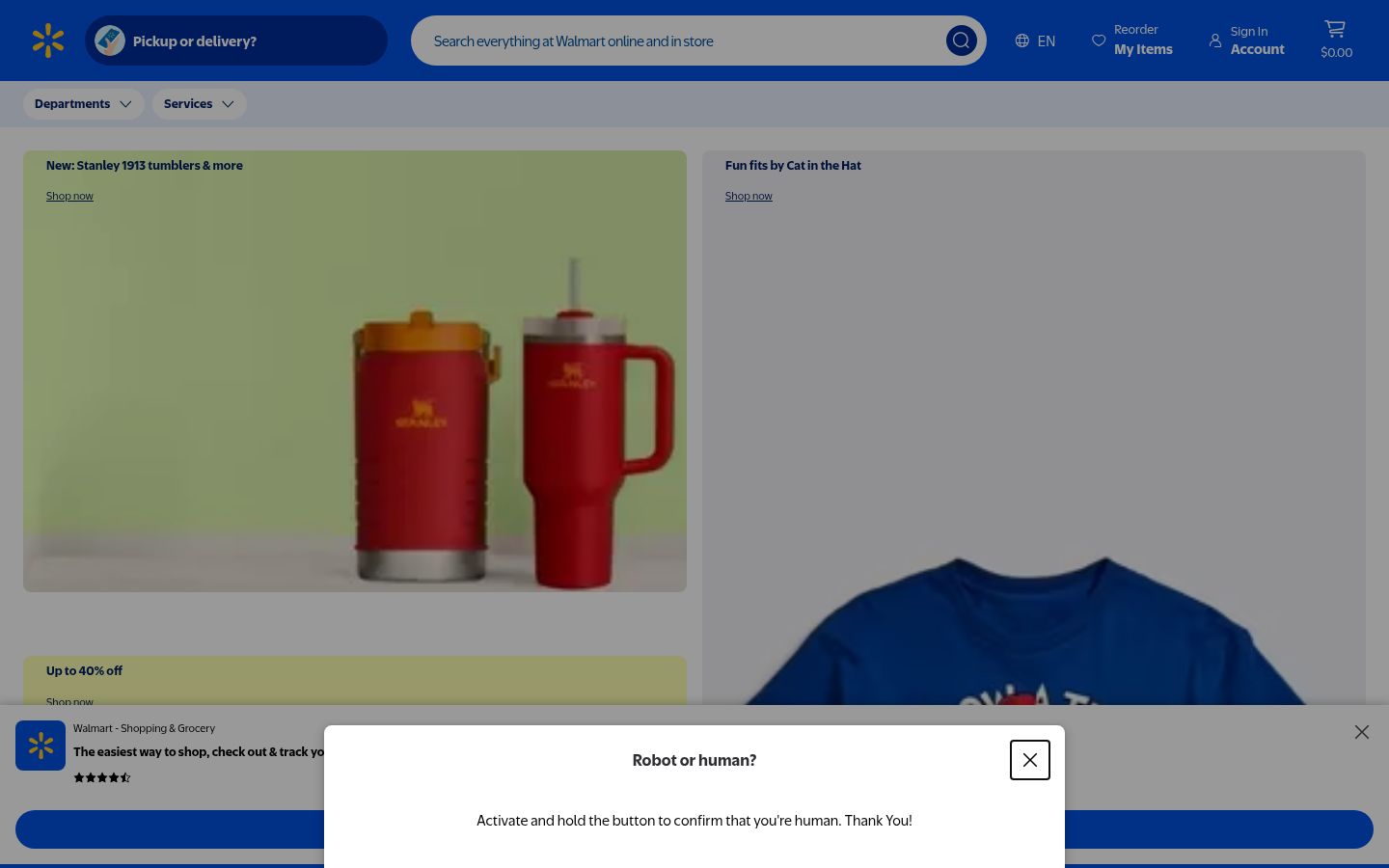
Task: Shop now for Cat in the Hat fits
Action: coord(749,196)
